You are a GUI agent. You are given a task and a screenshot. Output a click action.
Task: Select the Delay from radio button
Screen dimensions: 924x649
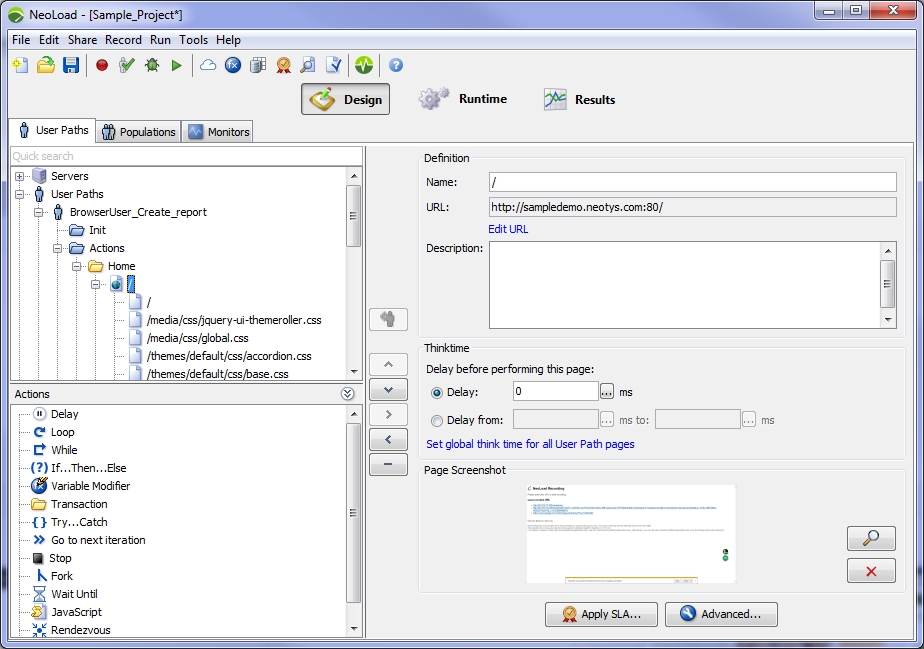(x=437, y=421)
